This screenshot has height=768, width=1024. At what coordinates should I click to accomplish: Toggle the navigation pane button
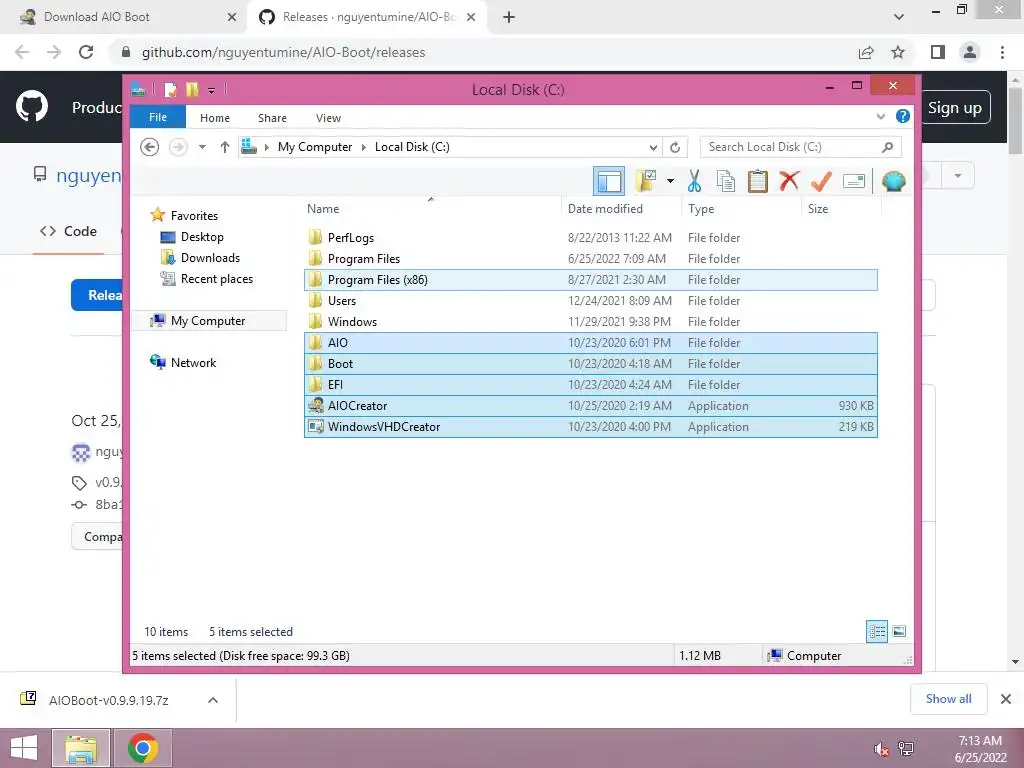tap(609, 181)
